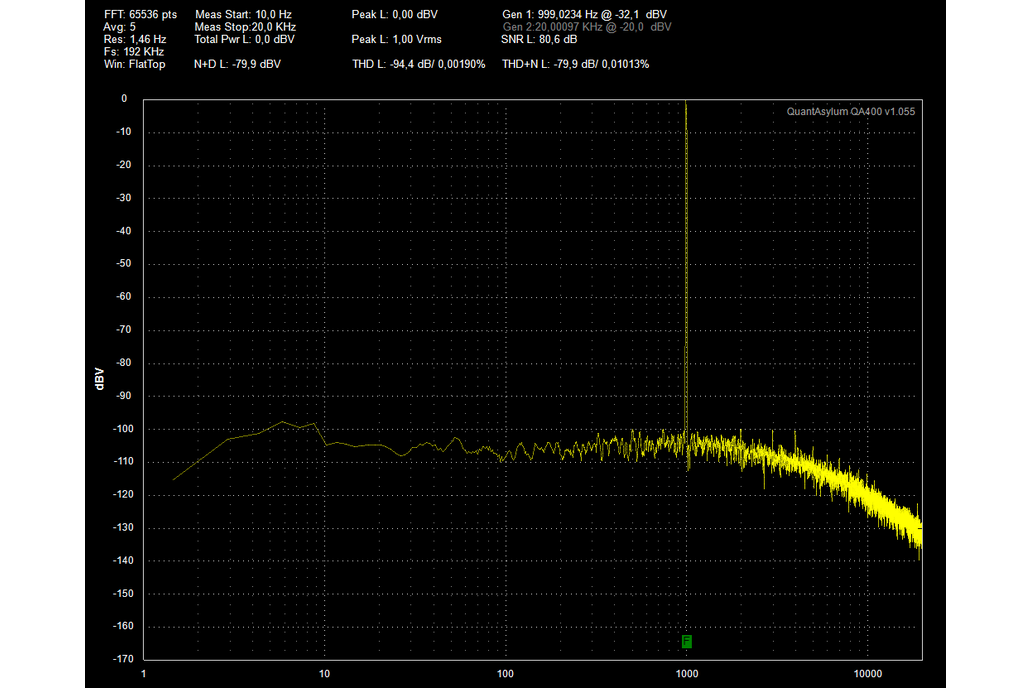
Task: Click the 10000 x-axis frequency label
Action: point(867,674)
